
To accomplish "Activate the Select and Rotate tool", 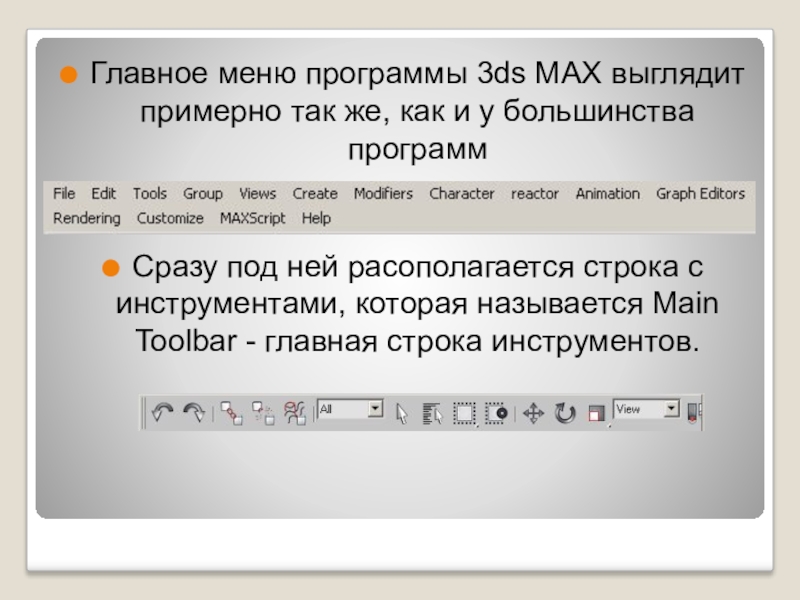I will pos(565,413).
